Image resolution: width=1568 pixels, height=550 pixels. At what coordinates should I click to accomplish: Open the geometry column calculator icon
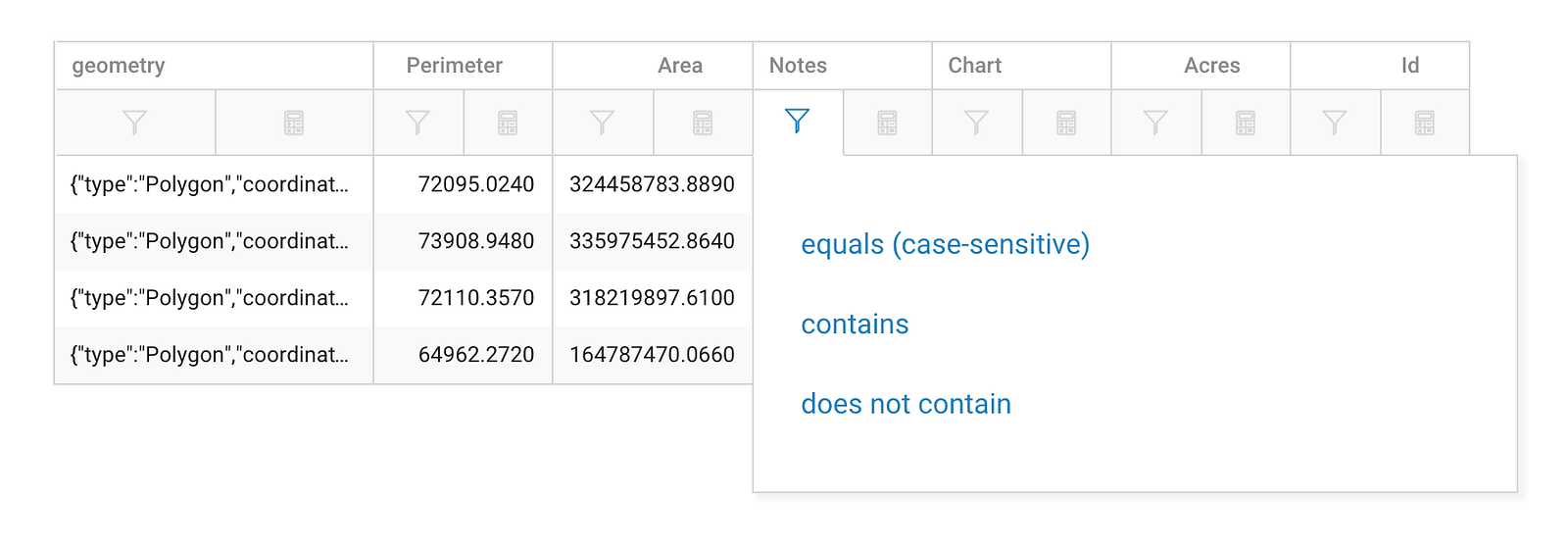[294, 123]
